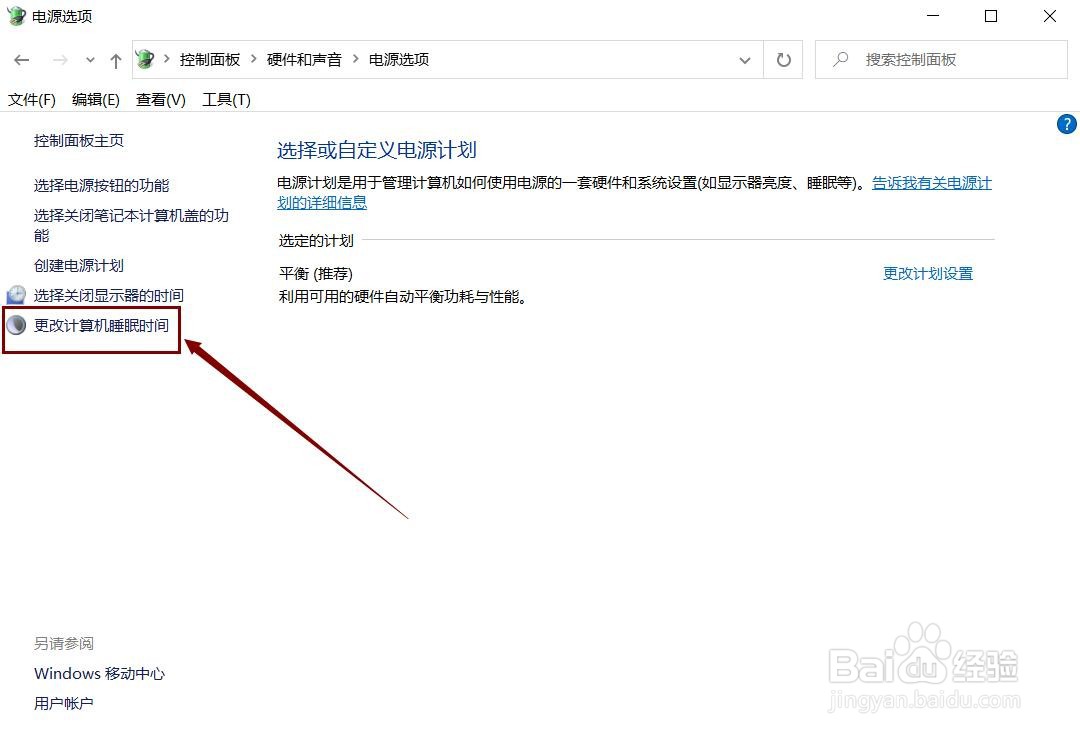Click the icon beside 更改计算机睡眠时间
The image size is (1080, 737).
[x=16, y=325]
